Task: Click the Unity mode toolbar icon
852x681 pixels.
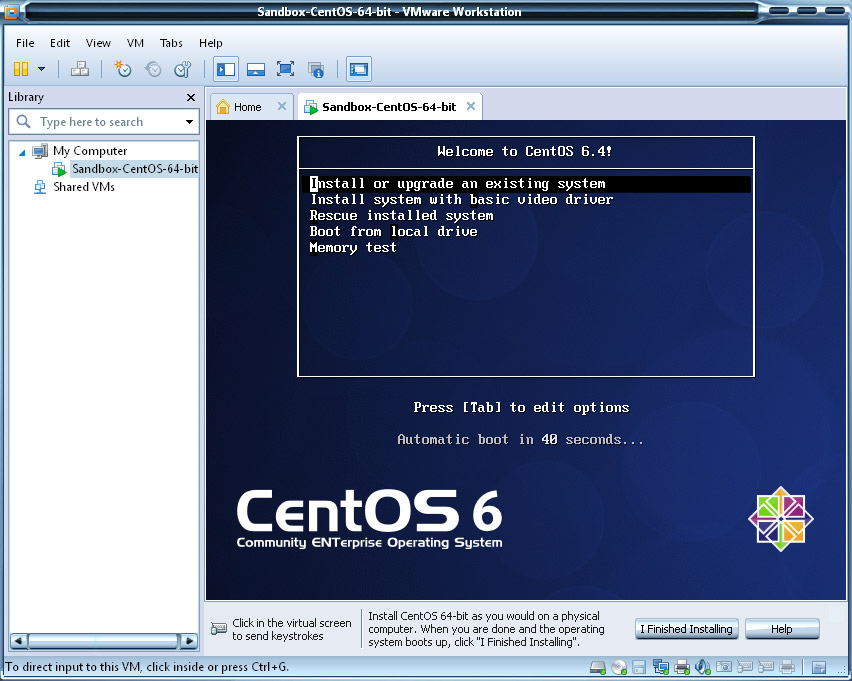Action: point(316,69)
